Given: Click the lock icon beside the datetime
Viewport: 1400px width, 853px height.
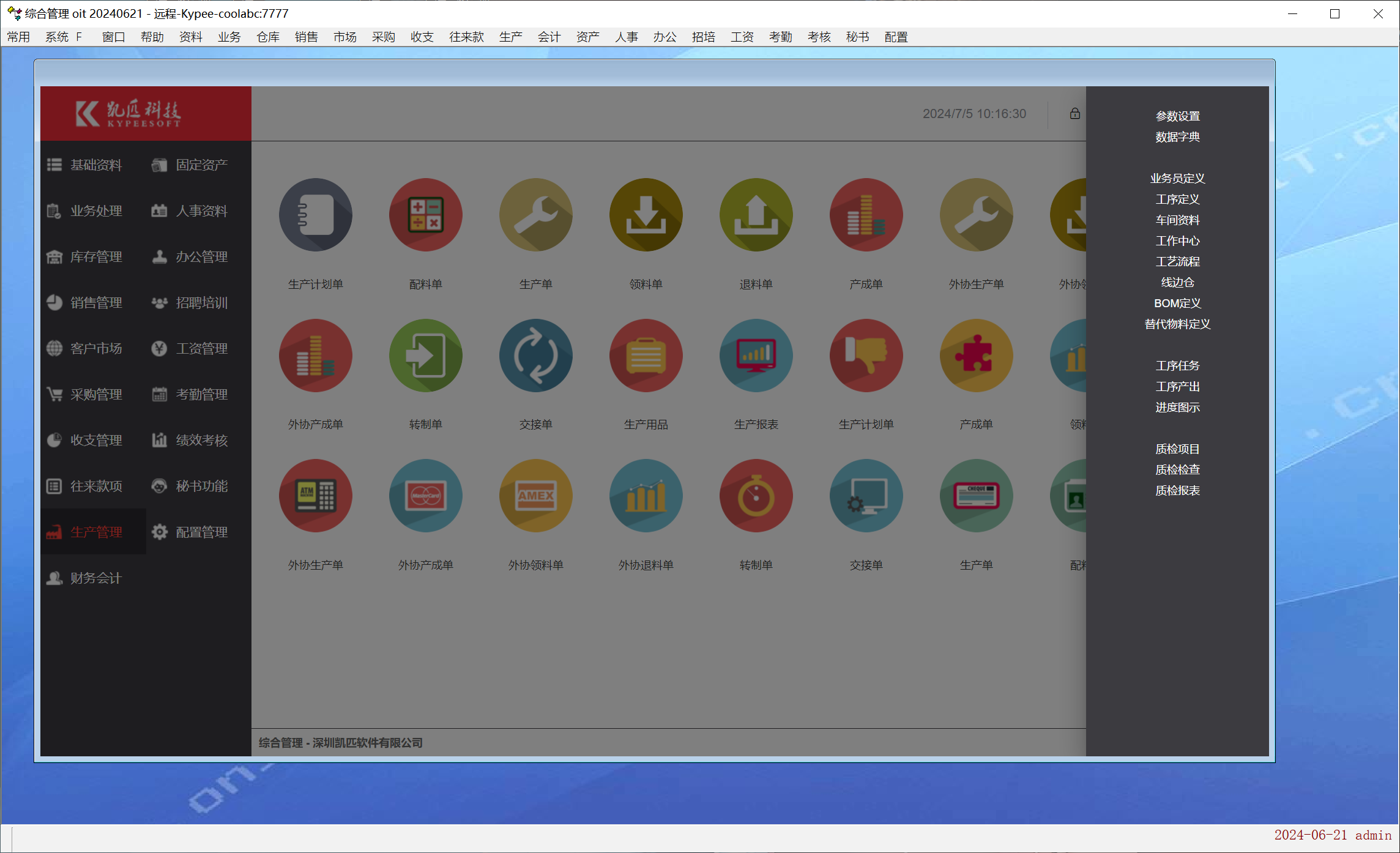Looking at the screenshot, I should pos(1074,114).
